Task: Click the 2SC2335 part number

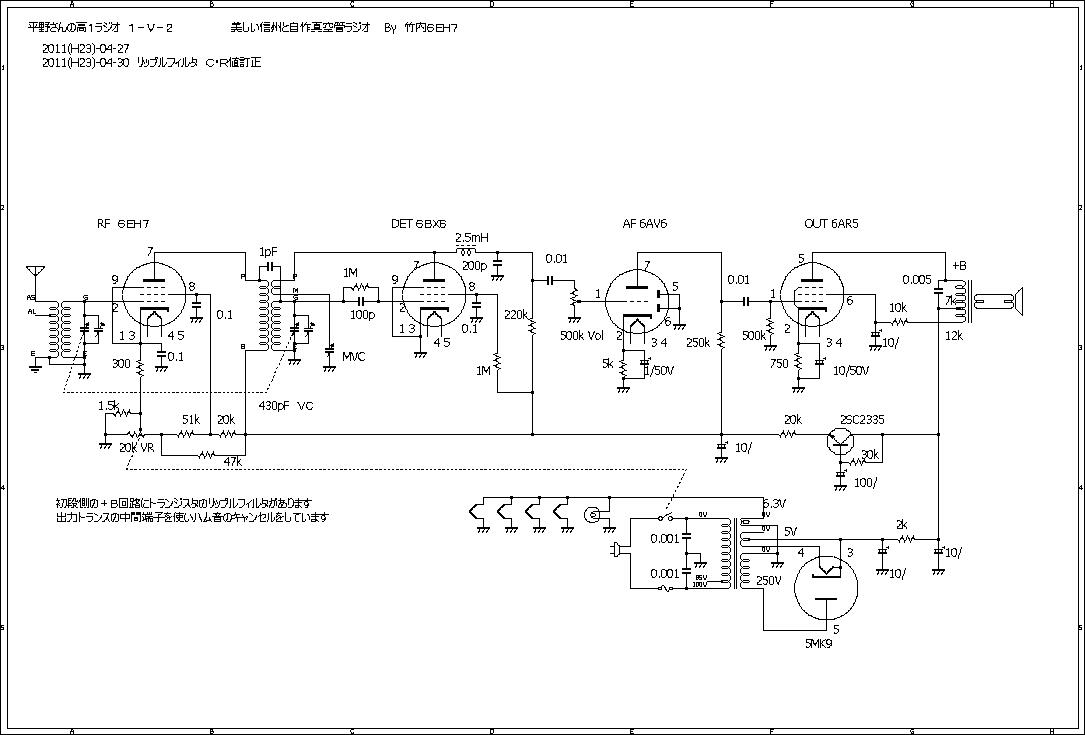Action: click(x=861, y=419)
